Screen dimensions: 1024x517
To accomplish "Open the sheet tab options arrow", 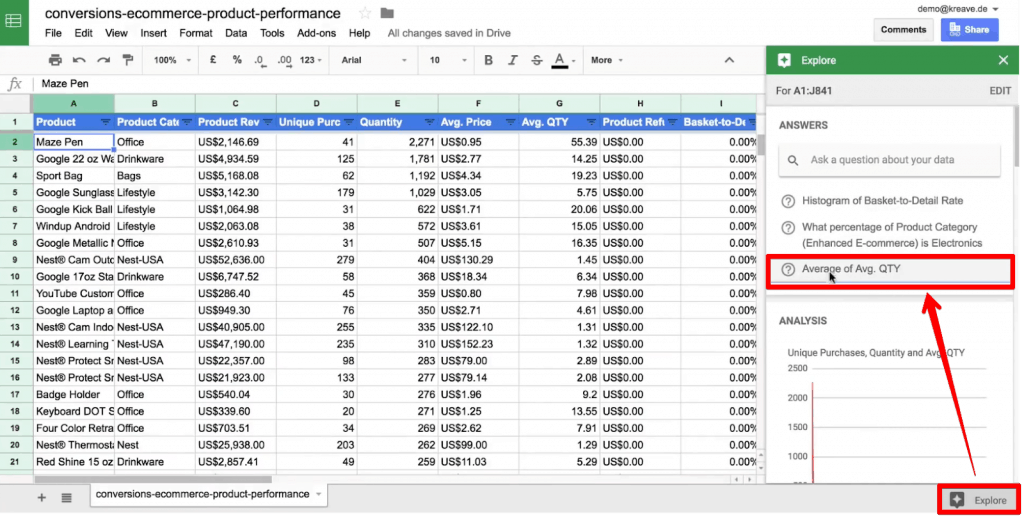I will tap(319, 494).
